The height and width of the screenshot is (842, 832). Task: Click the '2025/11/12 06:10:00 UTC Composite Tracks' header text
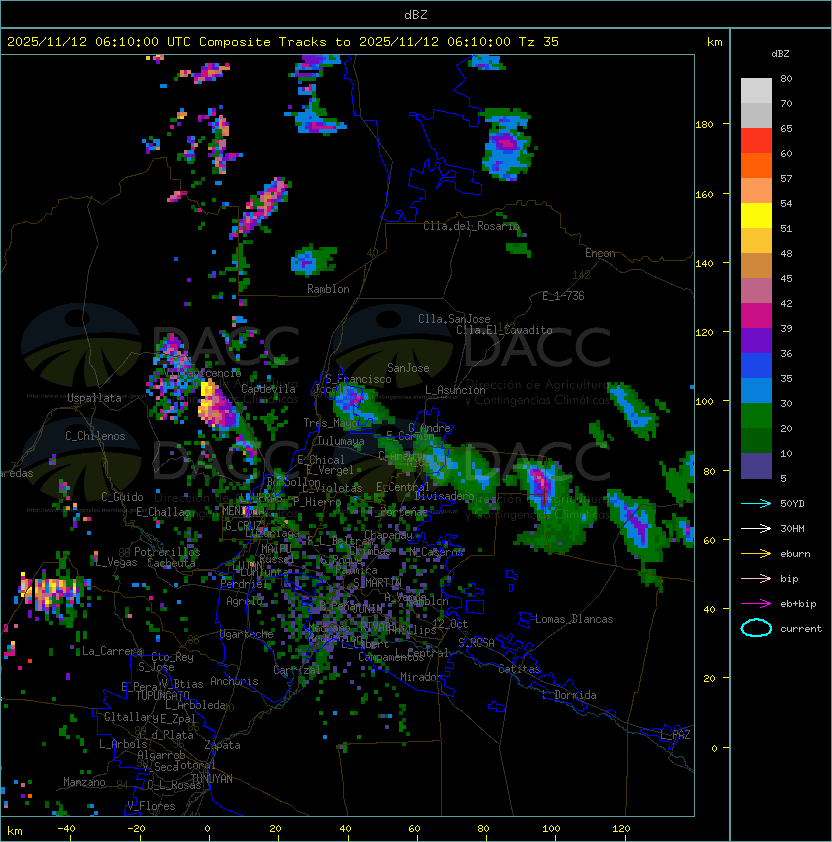point(167,42)
